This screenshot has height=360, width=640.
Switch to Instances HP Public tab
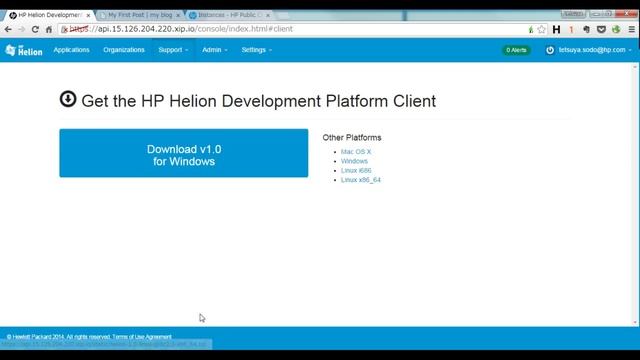229,15
